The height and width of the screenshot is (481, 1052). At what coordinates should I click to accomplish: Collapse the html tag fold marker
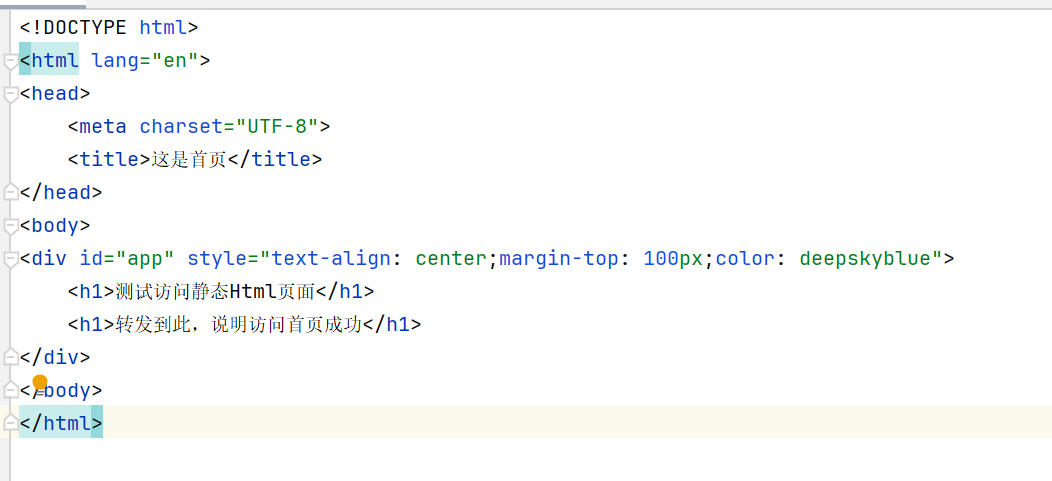click(x=11, y=62)
